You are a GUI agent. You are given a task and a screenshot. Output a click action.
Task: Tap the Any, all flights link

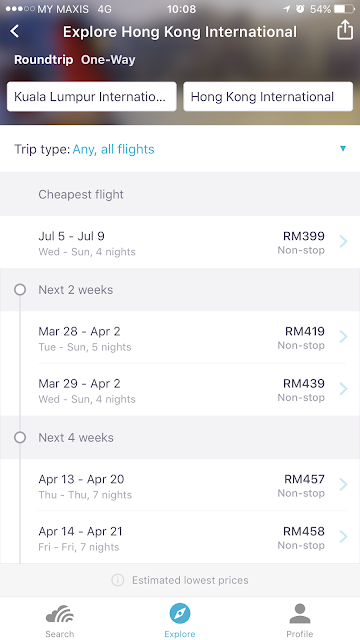113,149
